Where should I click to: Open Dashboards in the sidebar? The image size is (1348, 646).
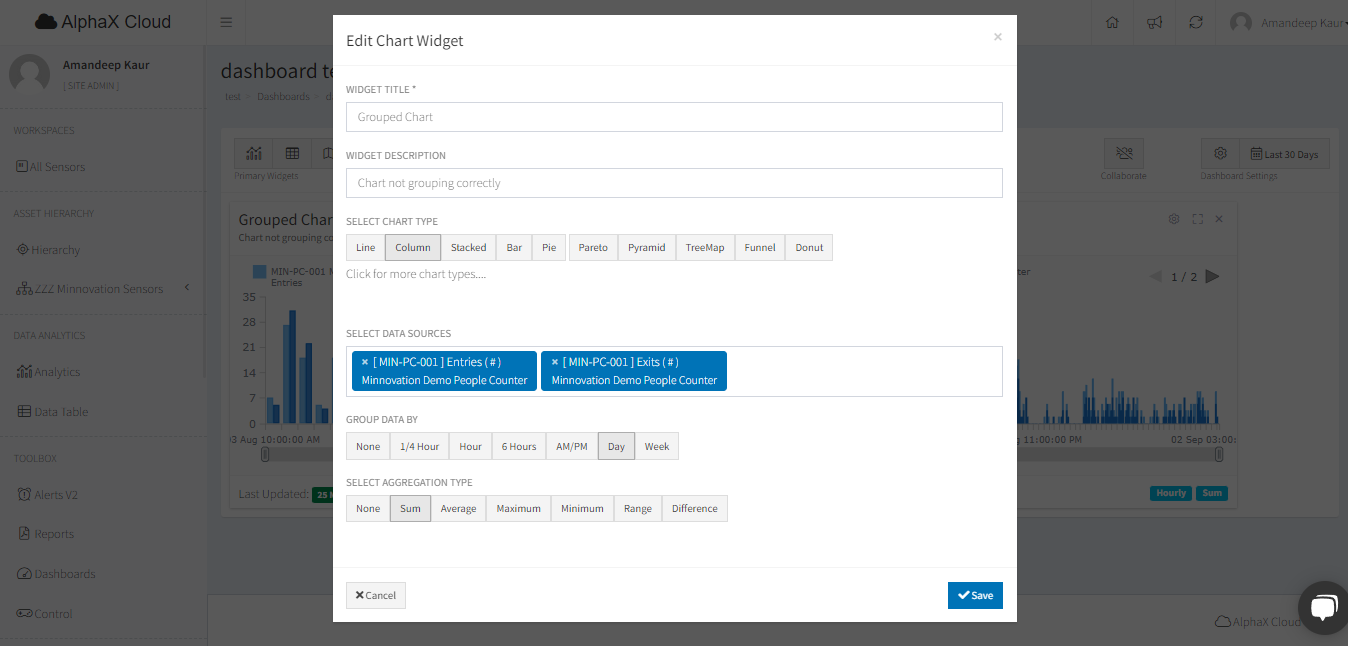(x=64, y=574)
